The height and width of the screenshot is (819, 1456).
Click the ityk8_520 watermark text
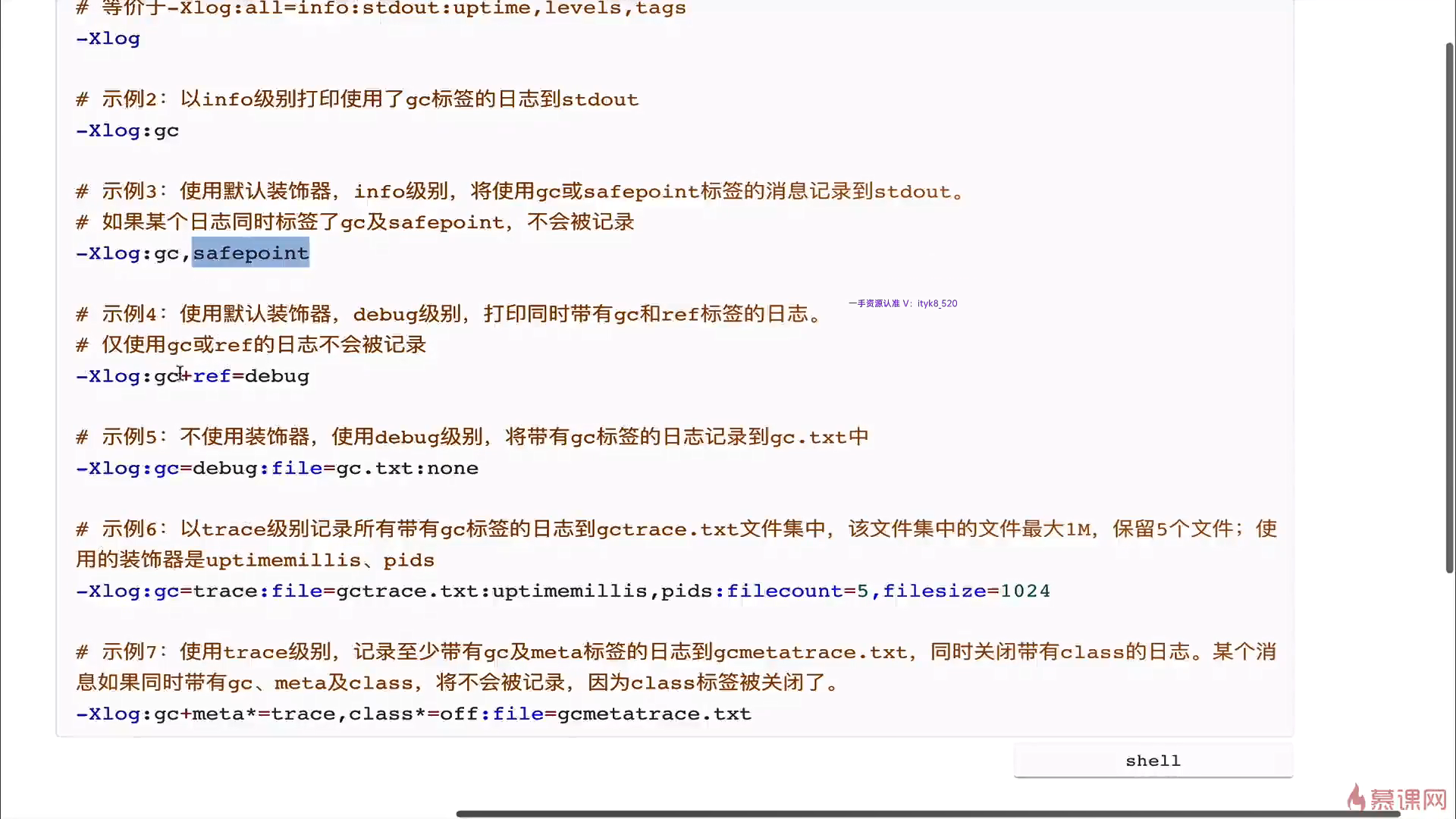(x=937, y=303)
